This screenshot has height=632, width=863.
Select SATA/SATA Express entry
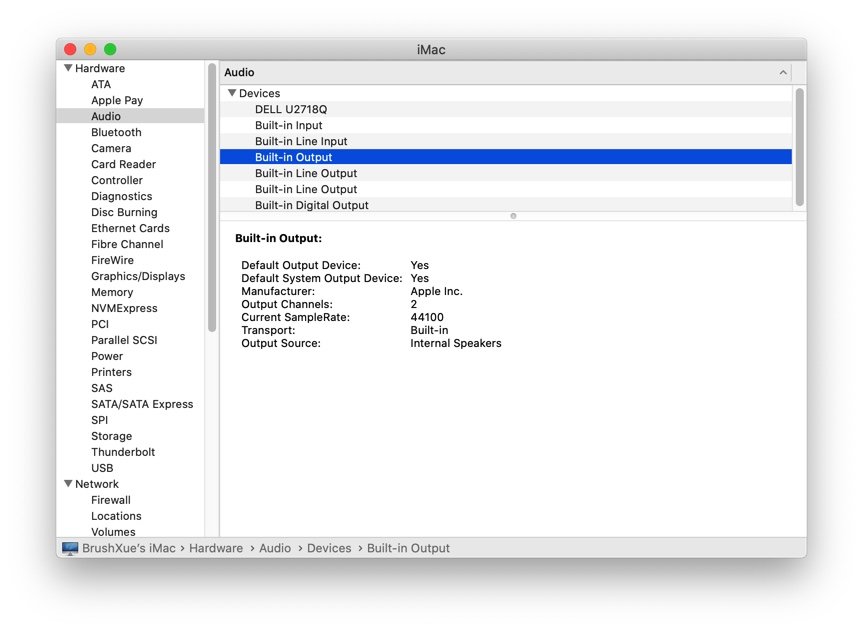pyautogui.click(x=142, y=404)
